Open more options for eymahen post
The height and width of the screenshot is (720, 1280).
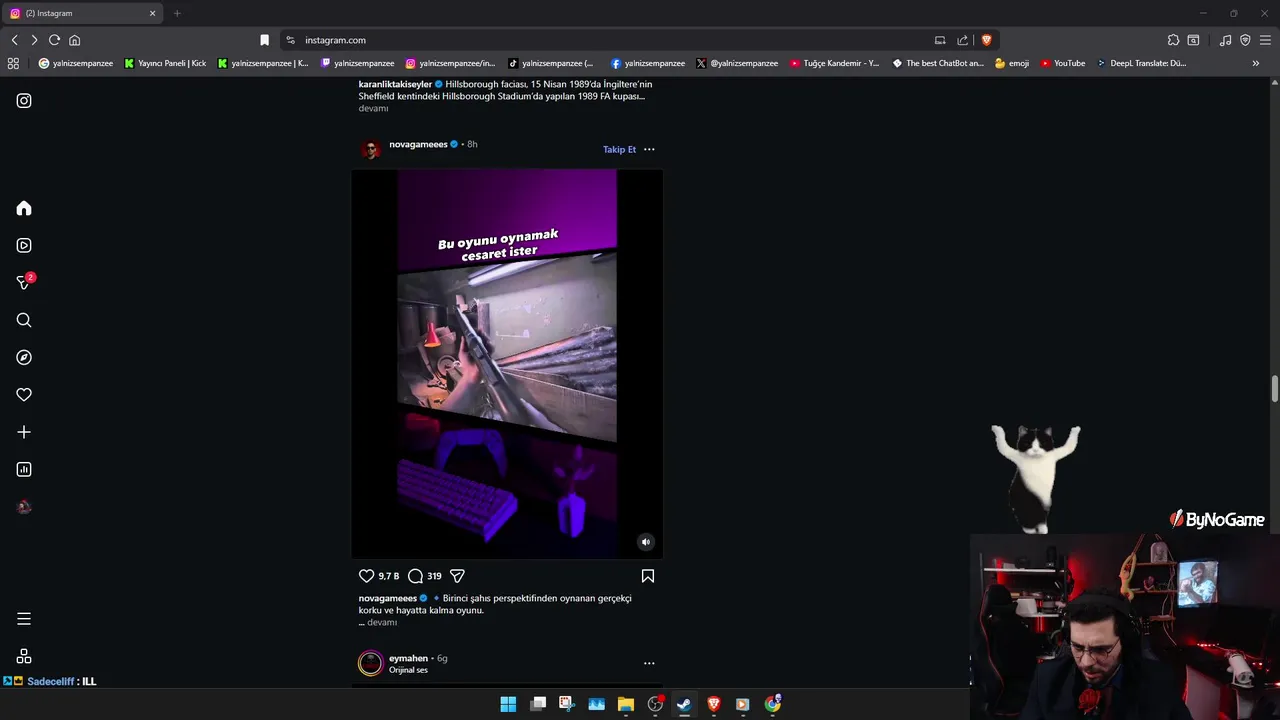point(649,663)
